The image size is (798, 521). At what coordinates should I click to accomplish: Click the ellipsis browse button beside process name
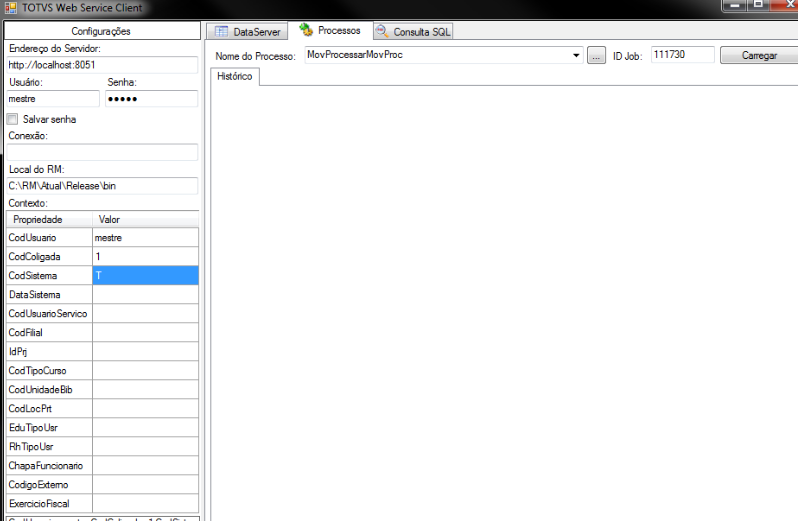pos(596,55)
